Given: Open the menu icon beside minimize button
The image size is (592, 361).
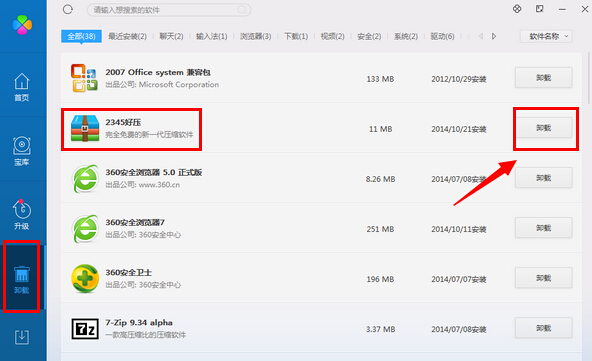Looking at the screenshot, I should click(540, 9).
